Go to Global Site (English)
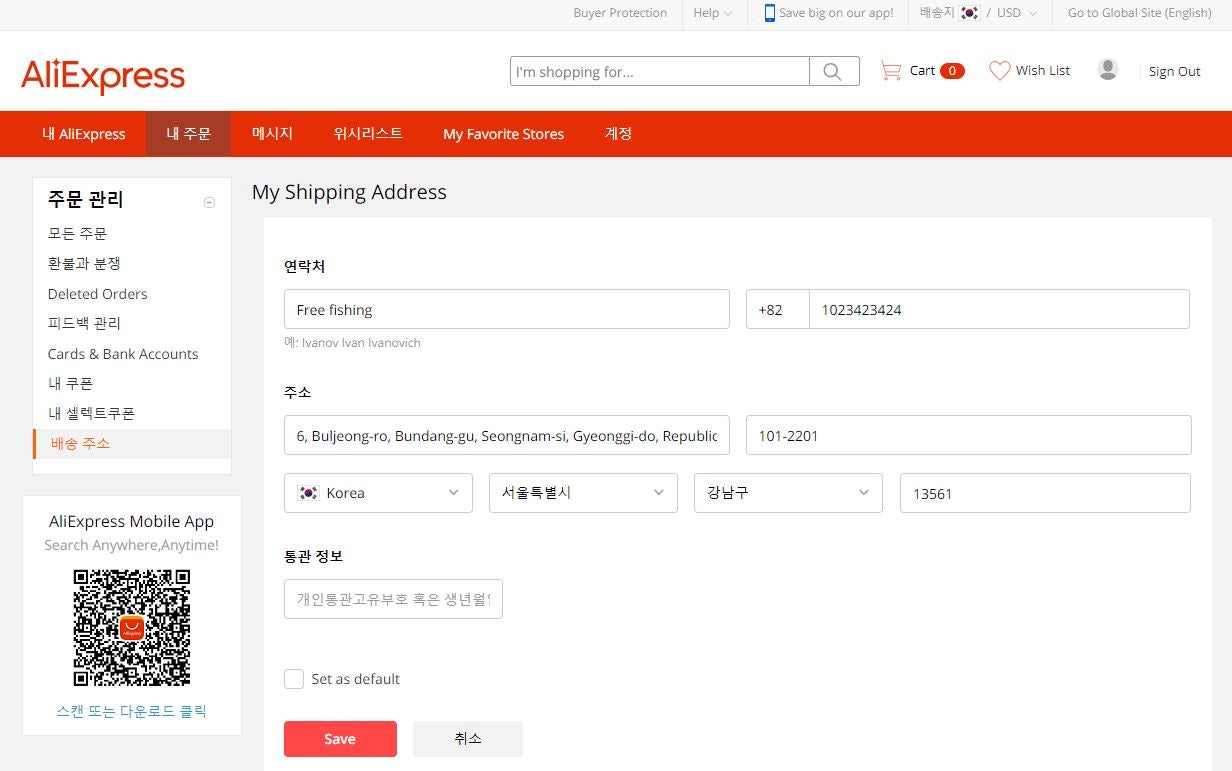1232x771 pixels. click(1139, 13)
